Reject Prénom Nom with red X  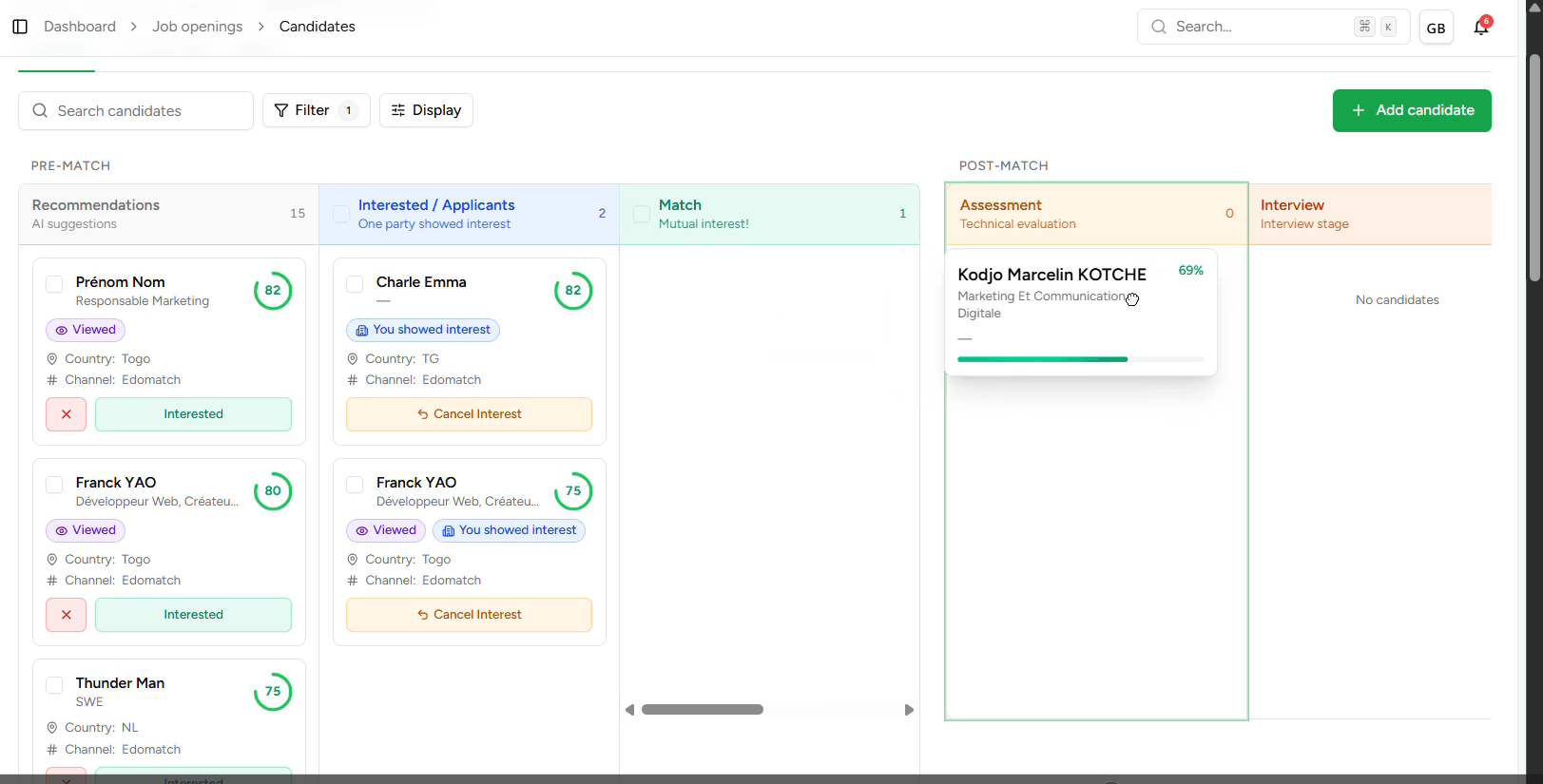point(67,414)
